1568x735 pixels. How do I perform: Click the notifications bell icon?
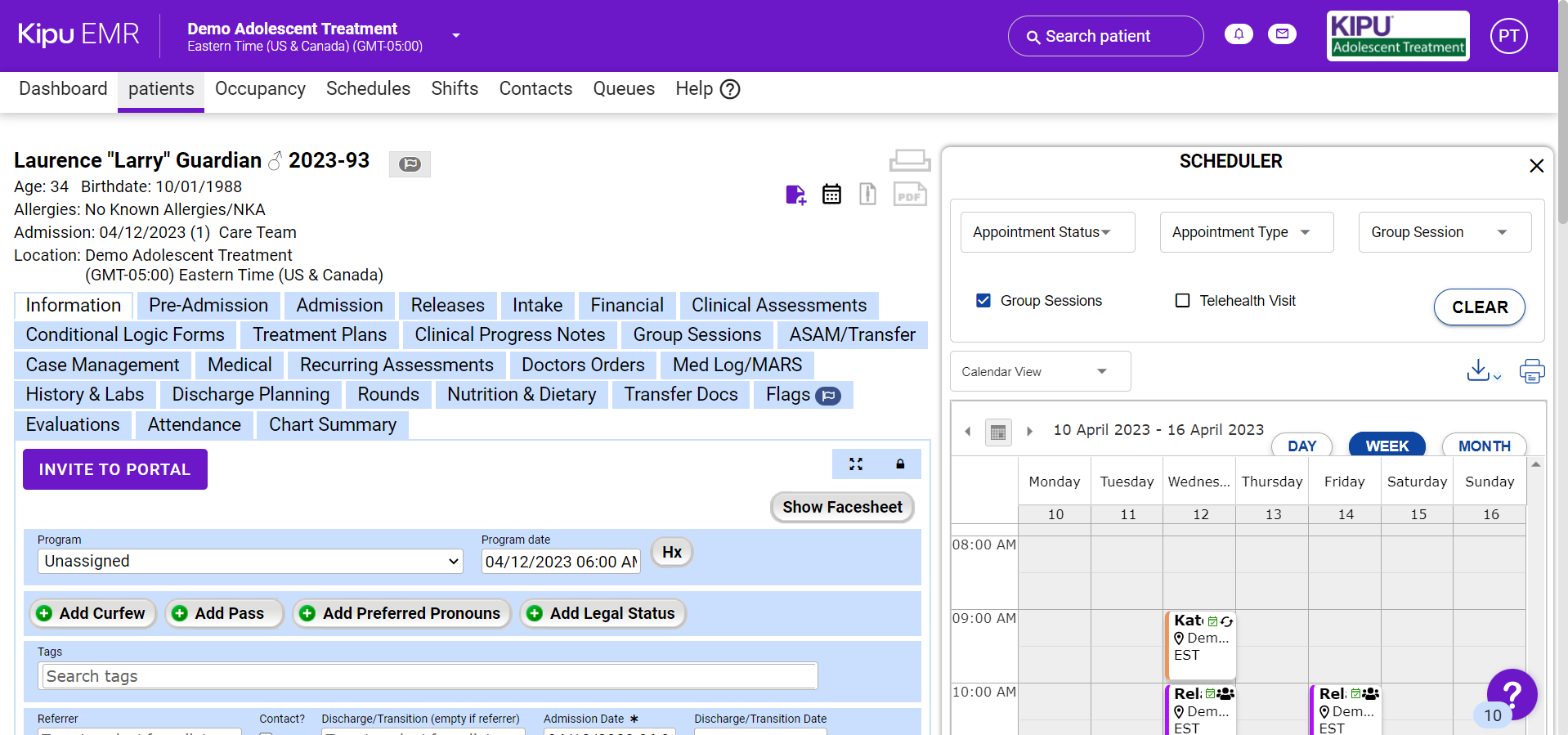(x=1239, y=34)
